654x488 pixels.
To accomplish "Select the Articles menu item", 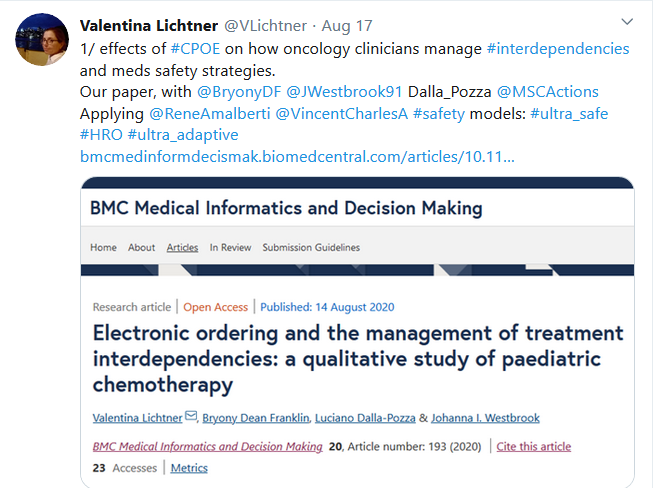I will click(x=182, y=247).
